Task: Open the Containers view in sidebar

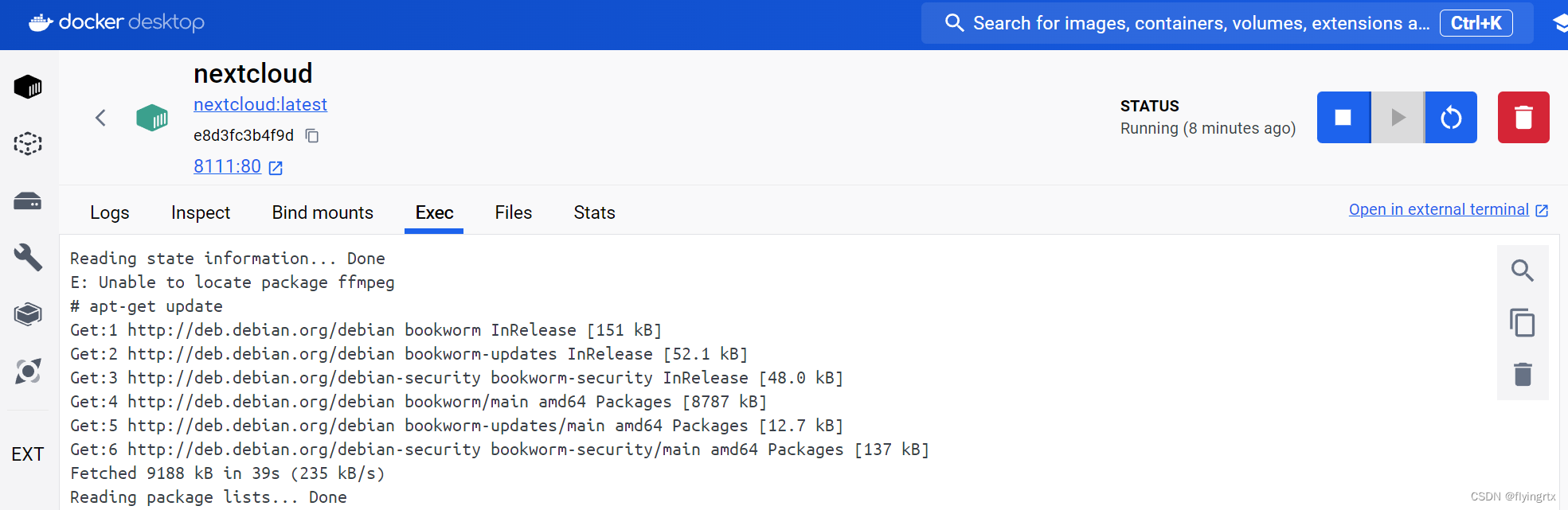Action: click(28, 86)
